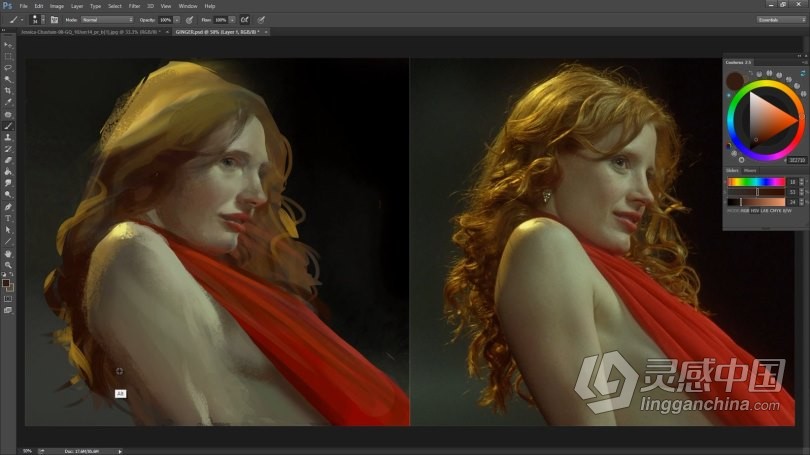Open the tool preset picker arrow
The height and width of the screenshot is (455, 810).
click(x=22, y=20)
